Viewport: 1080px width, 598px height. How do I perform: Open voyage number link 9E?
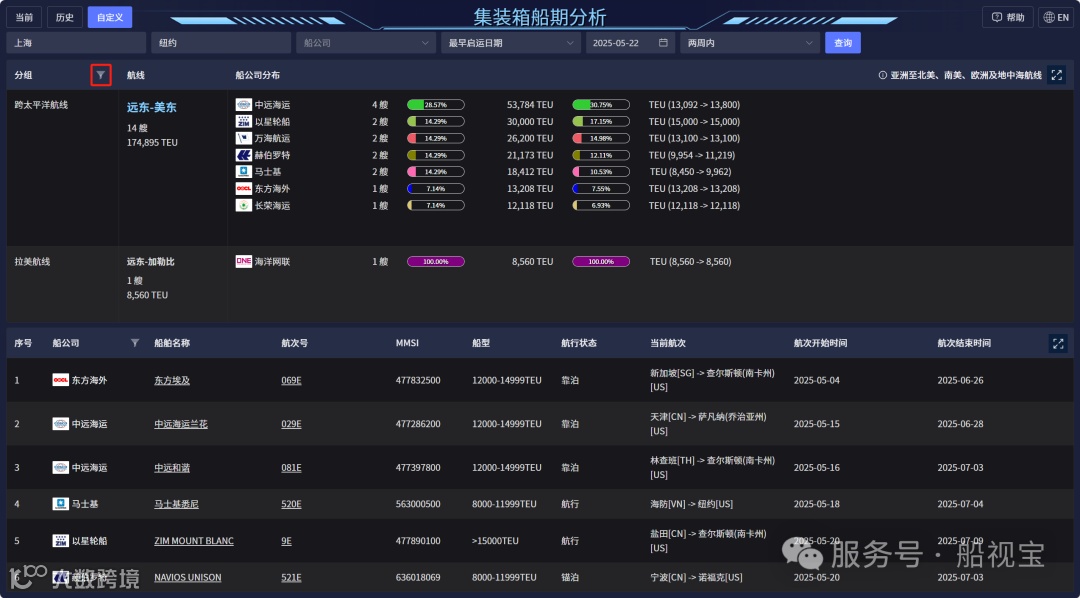coord(287,541)
